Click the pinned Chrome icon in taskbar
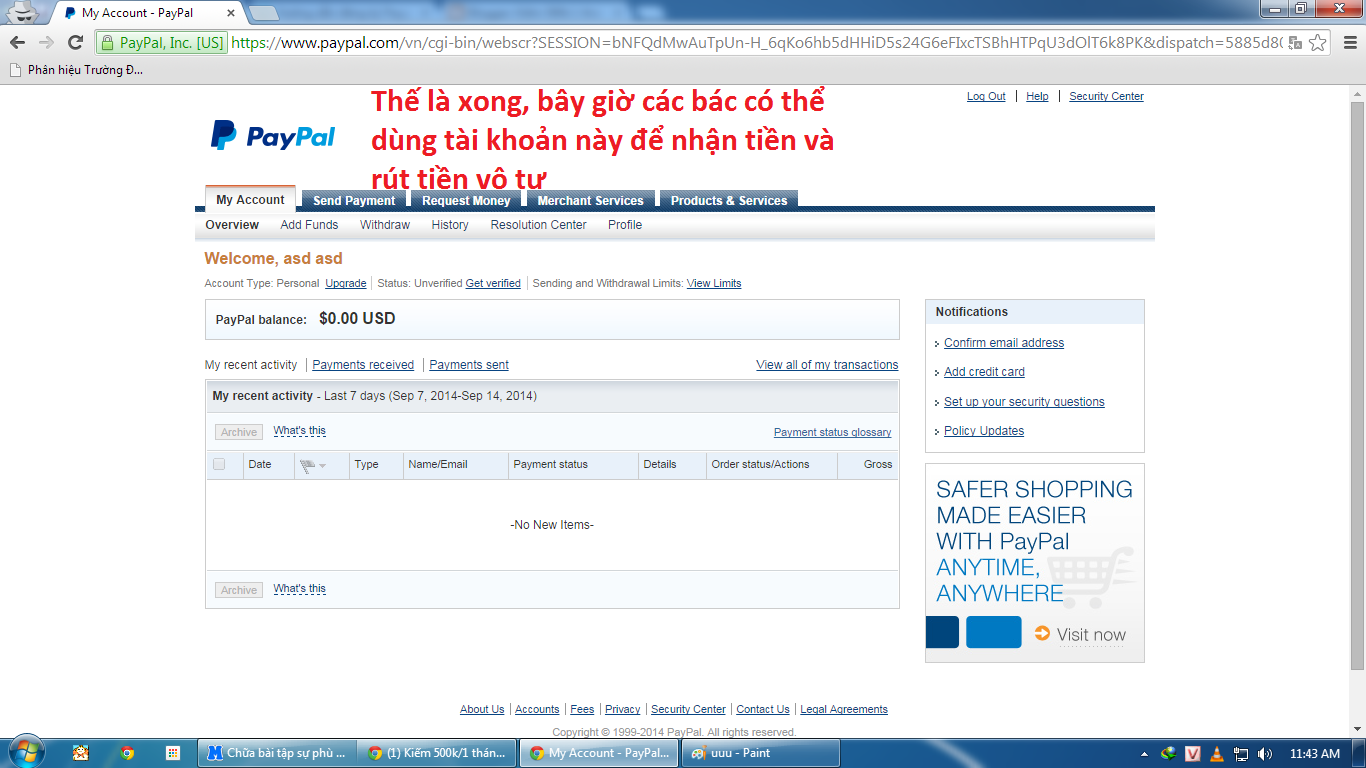The image size is (1366, 768). click(x=127, y=753)
